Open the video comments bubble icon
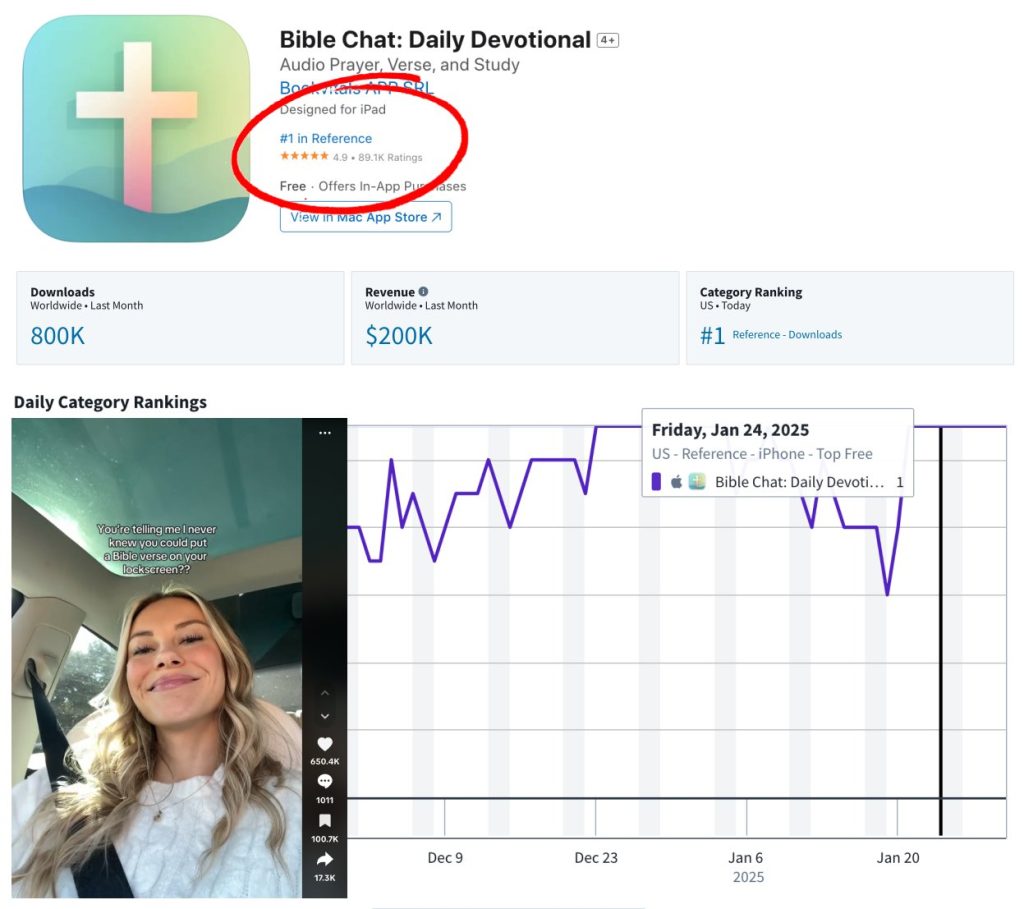Image resolution: width=1024 pixels, height=909 pixels. (x=324, y=782)
